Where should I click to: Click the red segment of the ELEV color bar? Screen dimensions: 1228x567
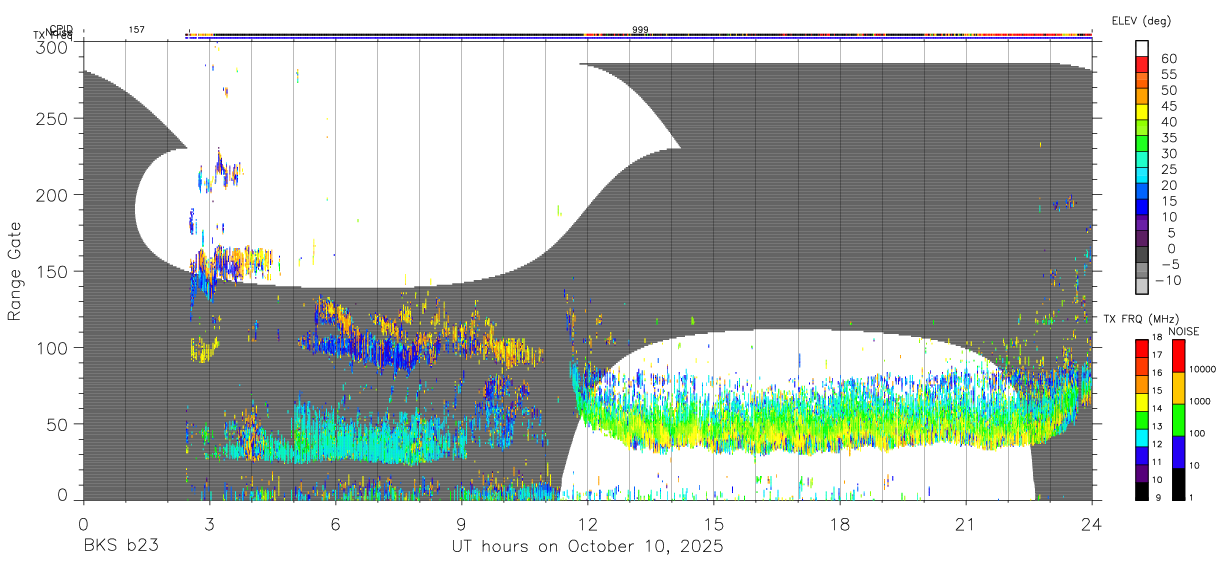[x=1142, y=63]
